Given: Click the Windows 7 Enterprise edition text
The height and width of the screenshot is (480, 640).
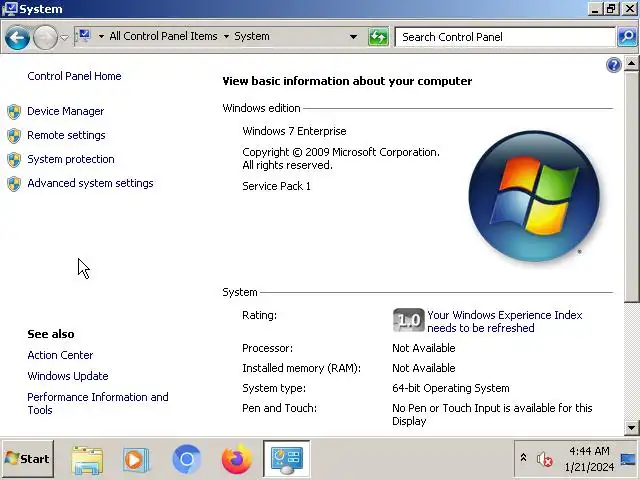Looking at the screenshot, I should pos(294,131).
